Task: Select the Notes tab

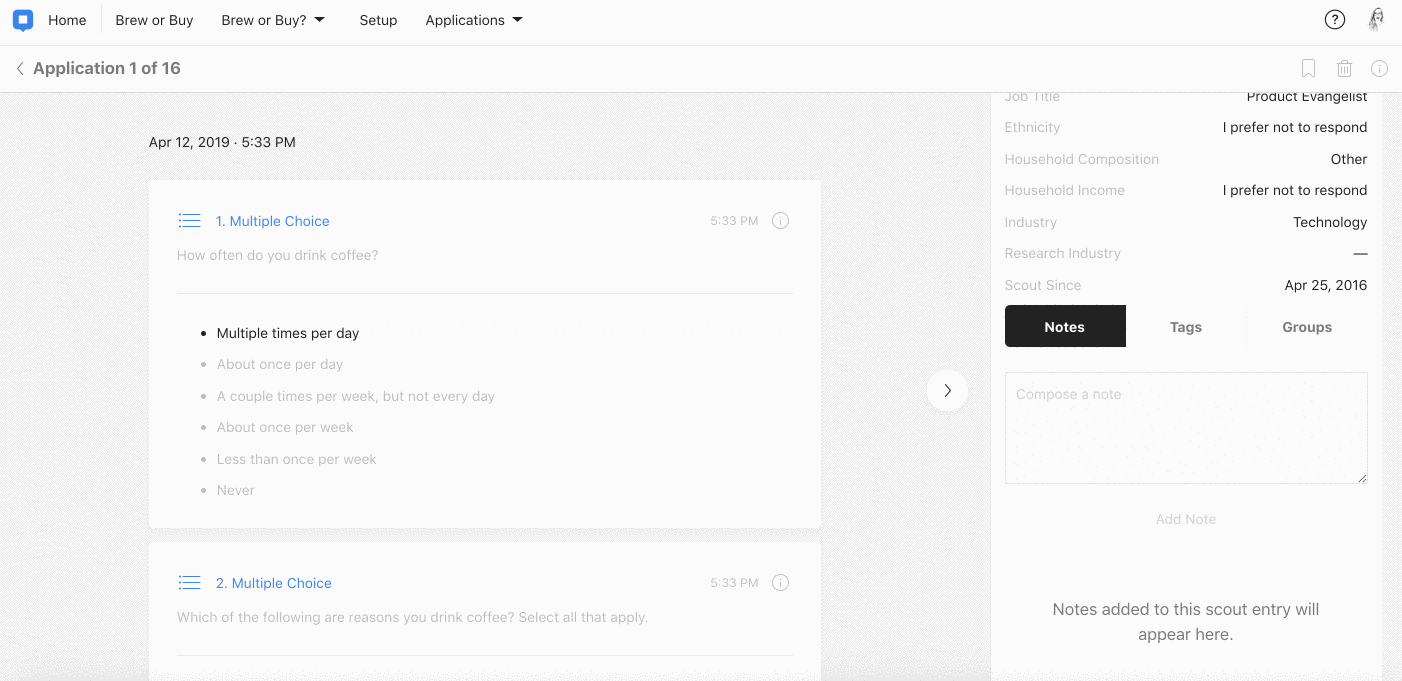Action: (1065, 327)
